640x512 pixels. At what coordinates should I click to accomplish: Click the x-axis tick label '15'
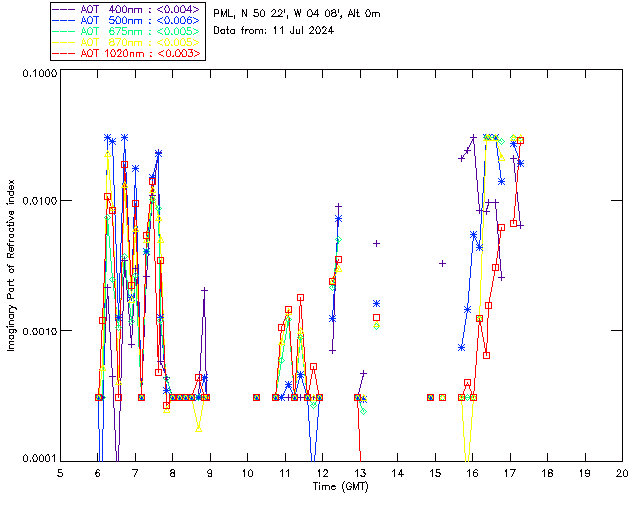(435, 473)
